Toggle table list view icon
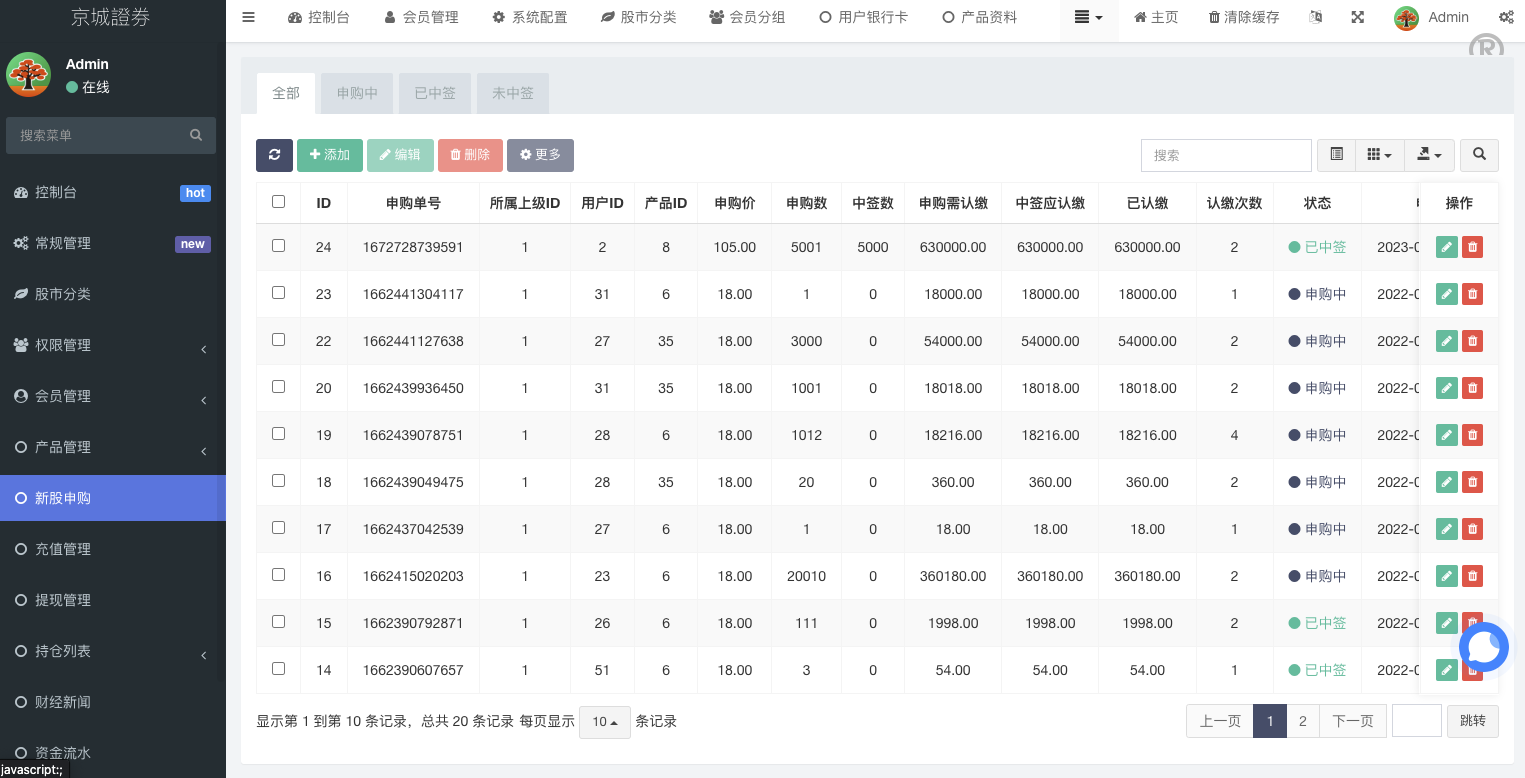The width and height of the screenshot is (1525, 778). pos(1336,155)
